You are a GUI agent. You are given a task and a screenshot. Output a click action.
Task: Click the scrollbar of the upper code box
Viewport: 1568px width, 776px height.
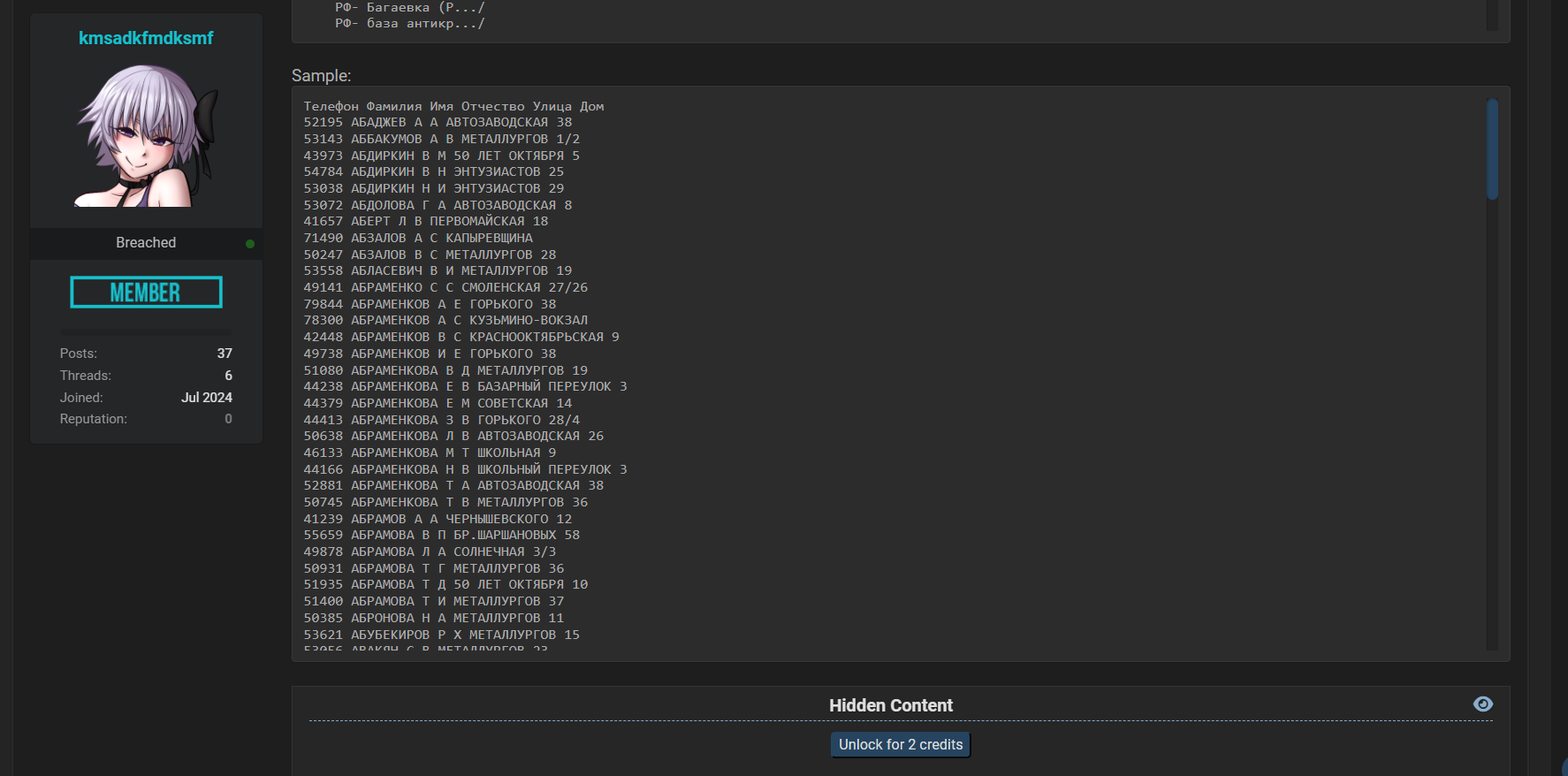1492,16
